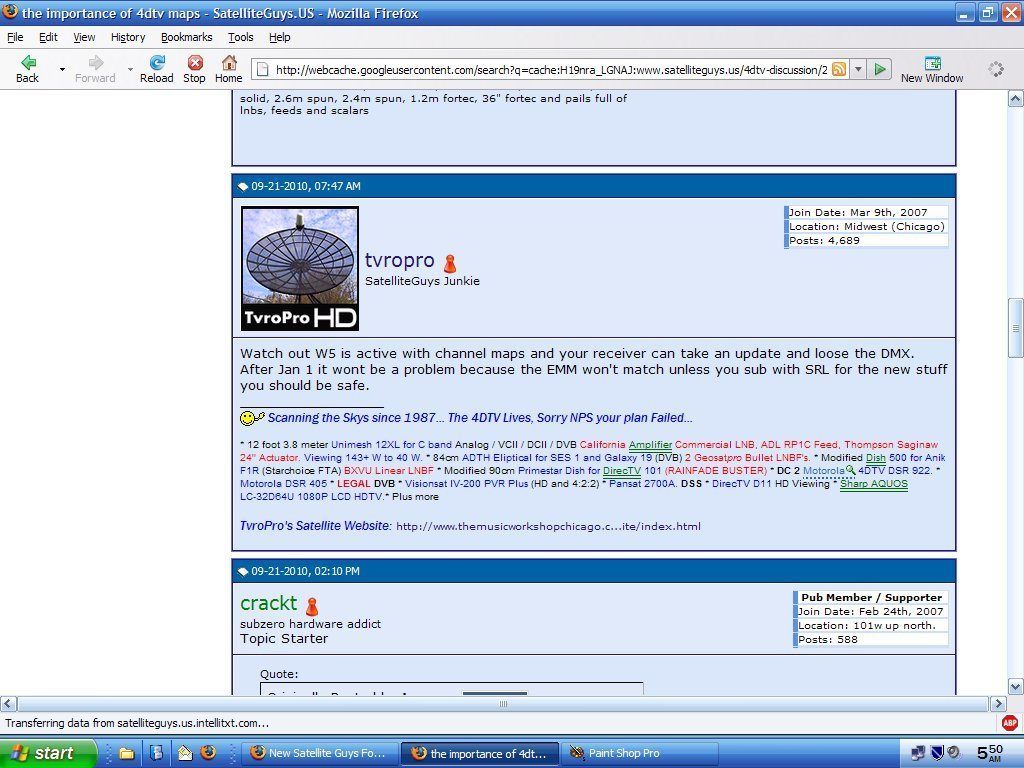The image size is (1024, 768).
Task: Click the DirecTV underlined link in signature
Action: click(622, 471)
